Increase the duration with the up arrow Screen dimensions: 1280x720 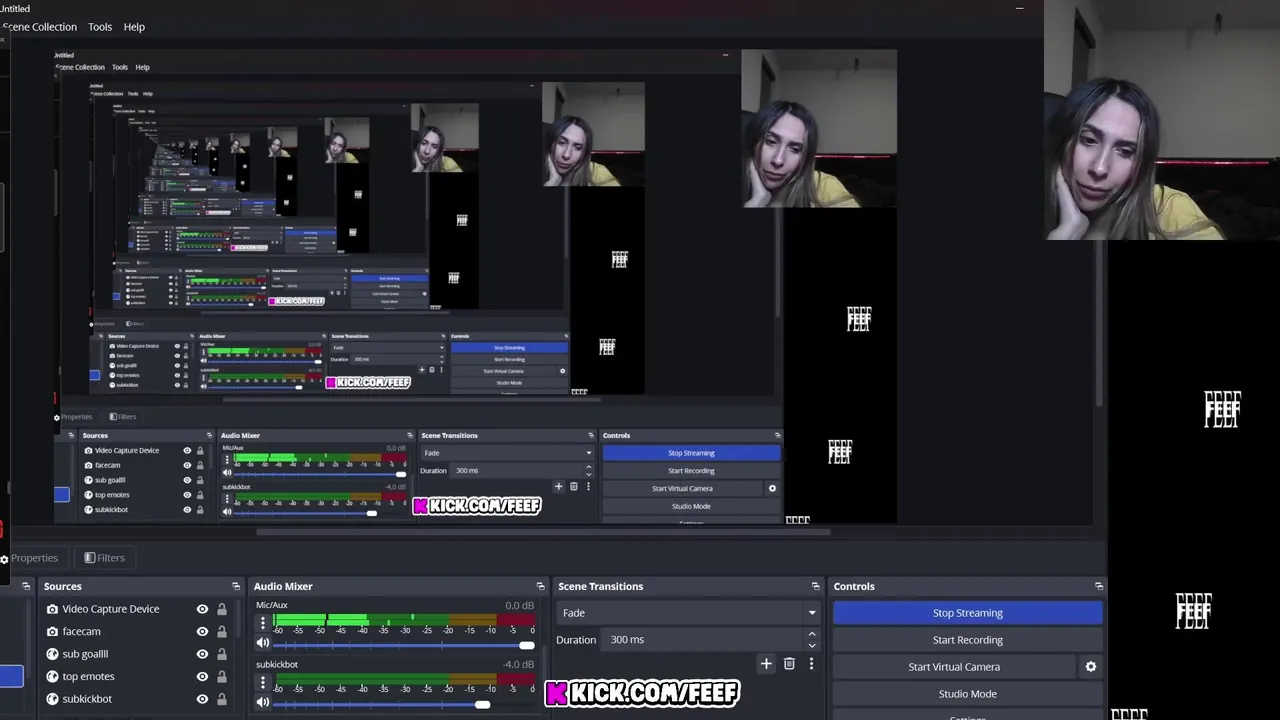(811, 634)
